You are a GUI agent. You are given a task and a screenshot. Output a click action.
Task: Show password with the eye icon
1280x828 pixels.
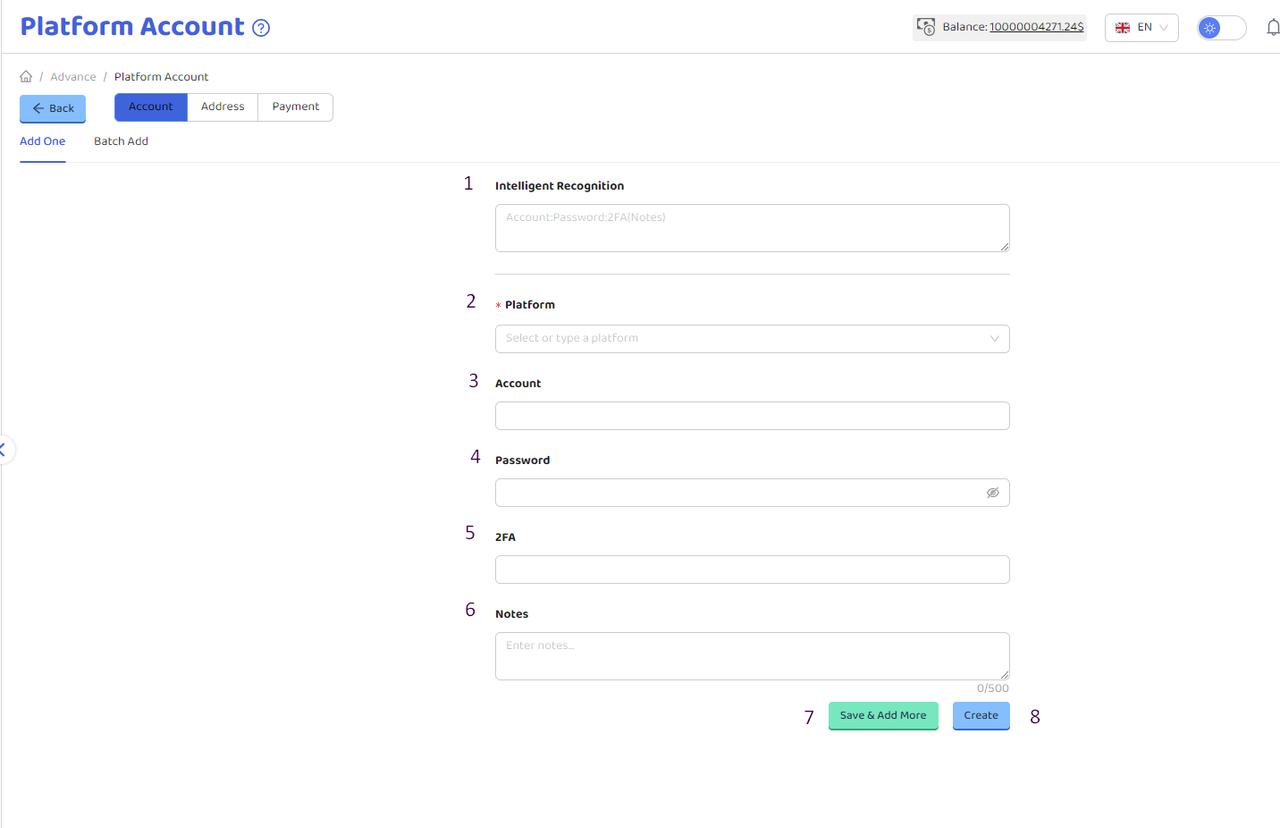[x=992, y=493]
